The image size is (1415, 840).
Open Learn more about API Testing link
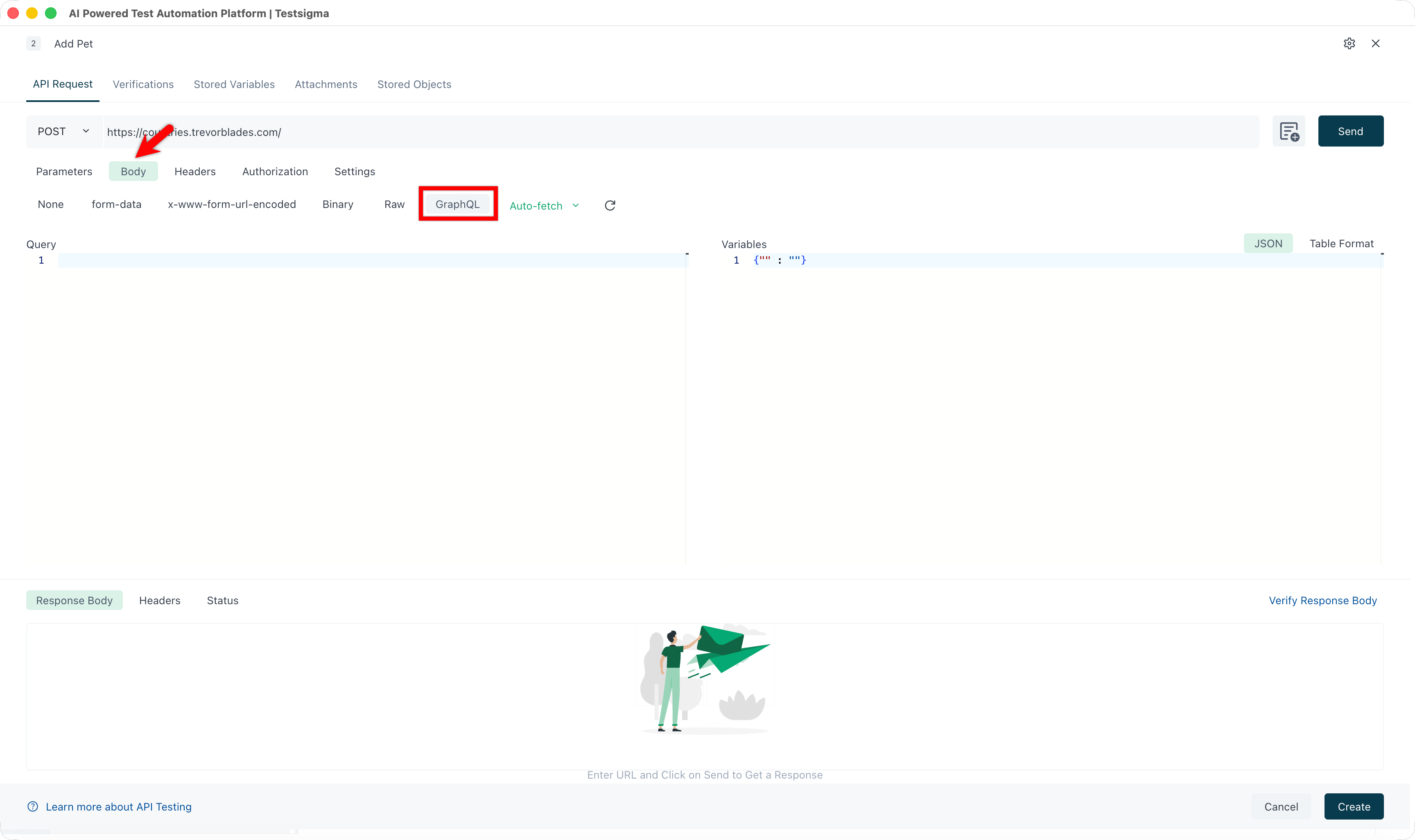(x=119, y=806)
